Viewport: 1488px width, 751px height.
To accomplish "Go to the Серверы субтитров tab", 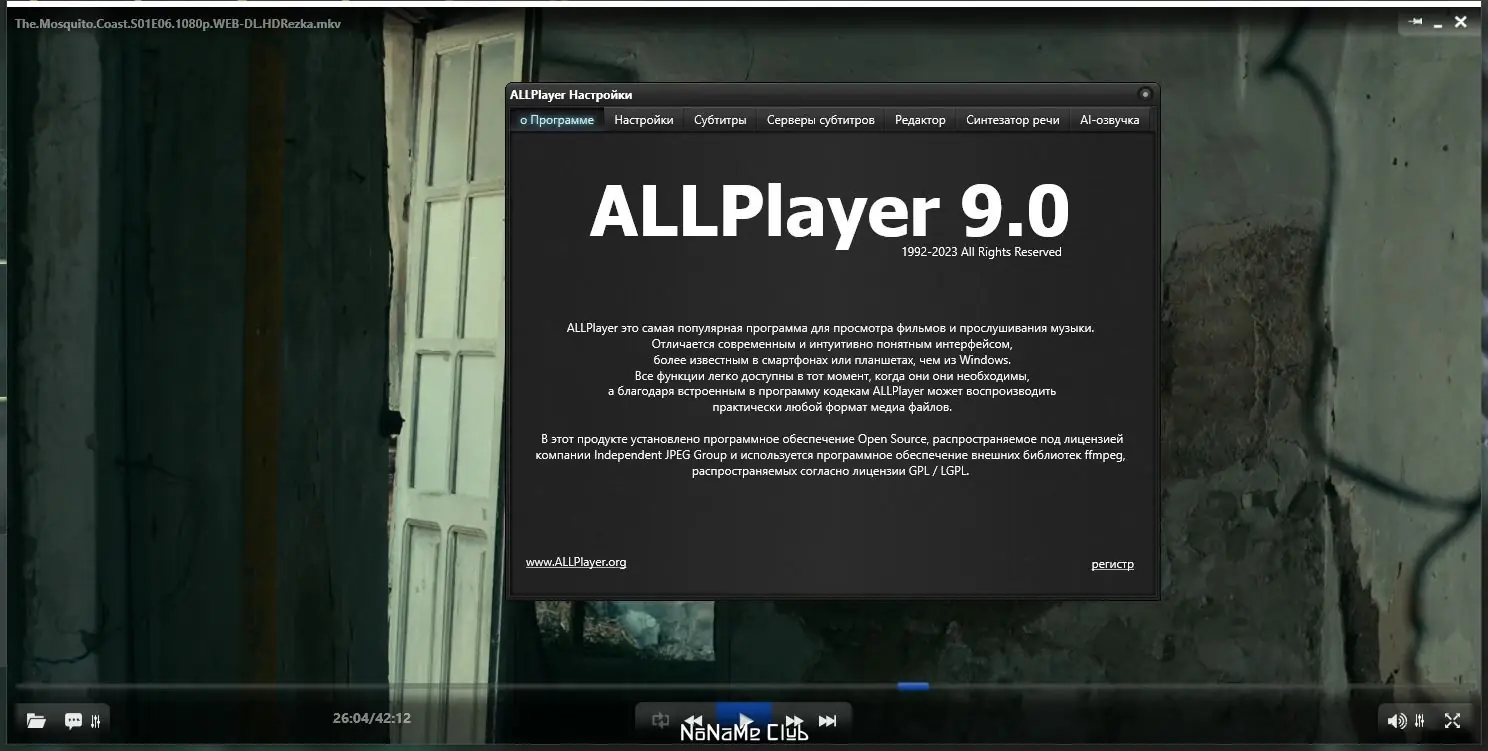I will 821,120.
